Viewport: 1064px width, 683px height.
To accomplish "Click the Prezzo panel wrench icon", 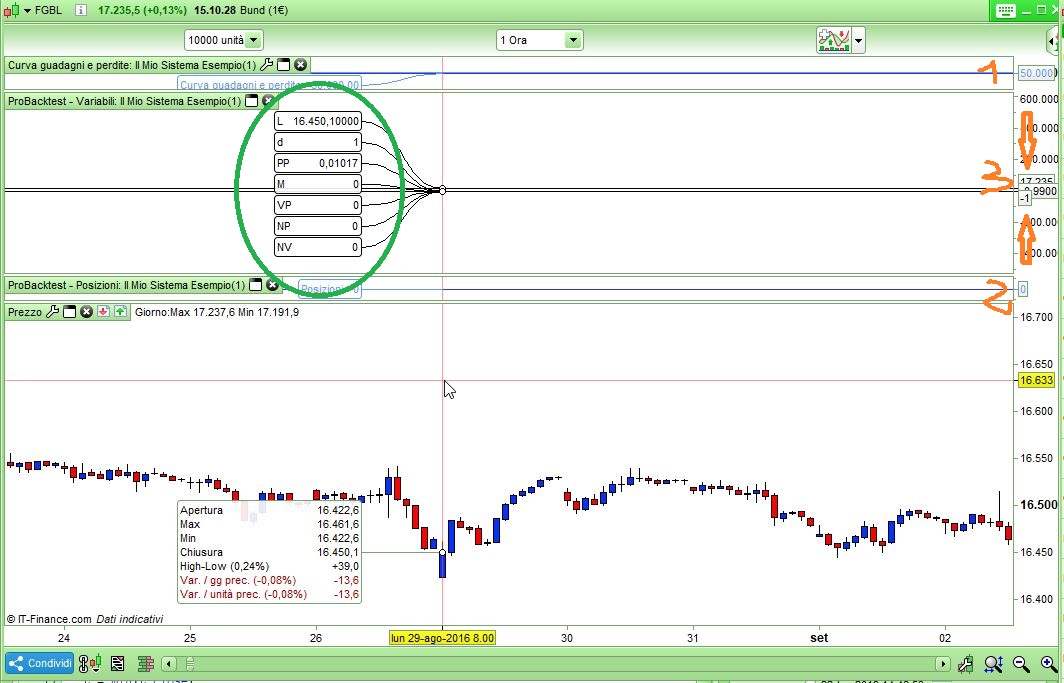I will click(52, 312).
